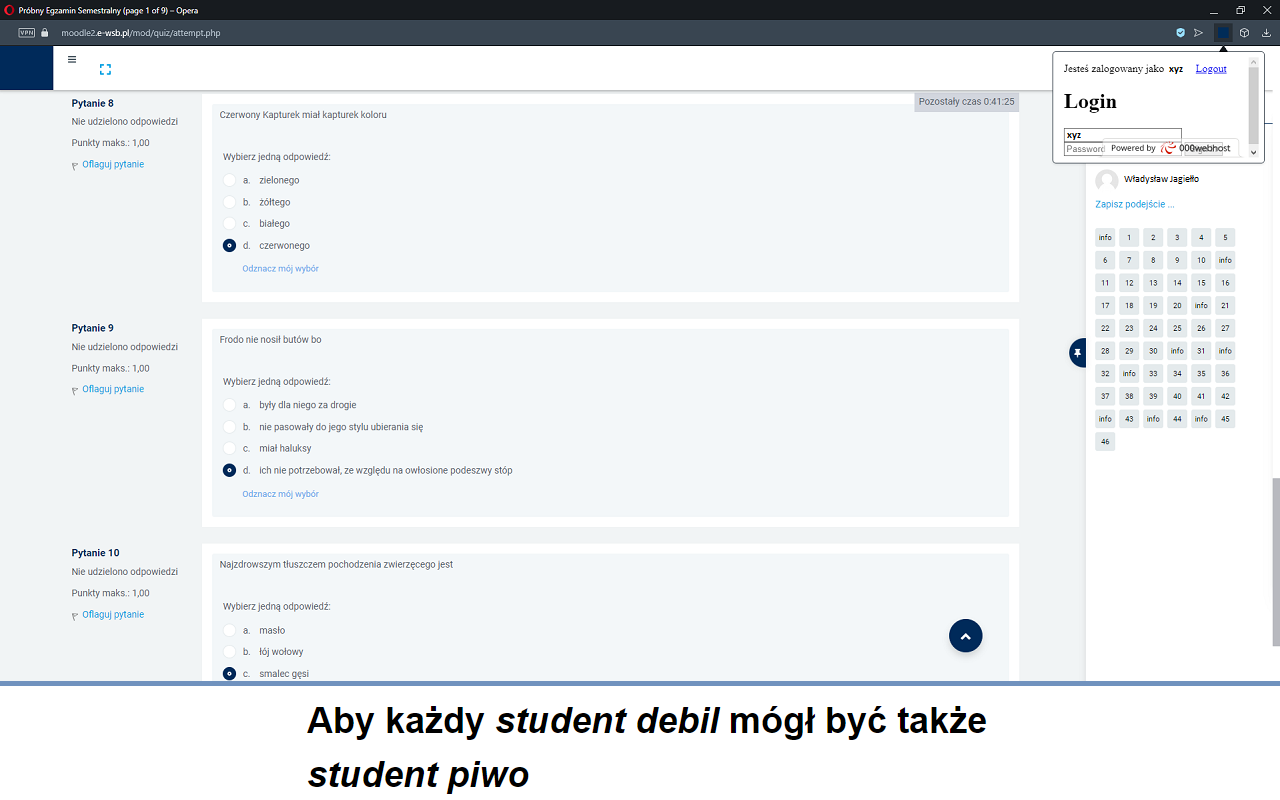Choose 'nie pasowały do jego stylu' option
The width and height of the screenshot is (1280, 800).
click(230, 427)
